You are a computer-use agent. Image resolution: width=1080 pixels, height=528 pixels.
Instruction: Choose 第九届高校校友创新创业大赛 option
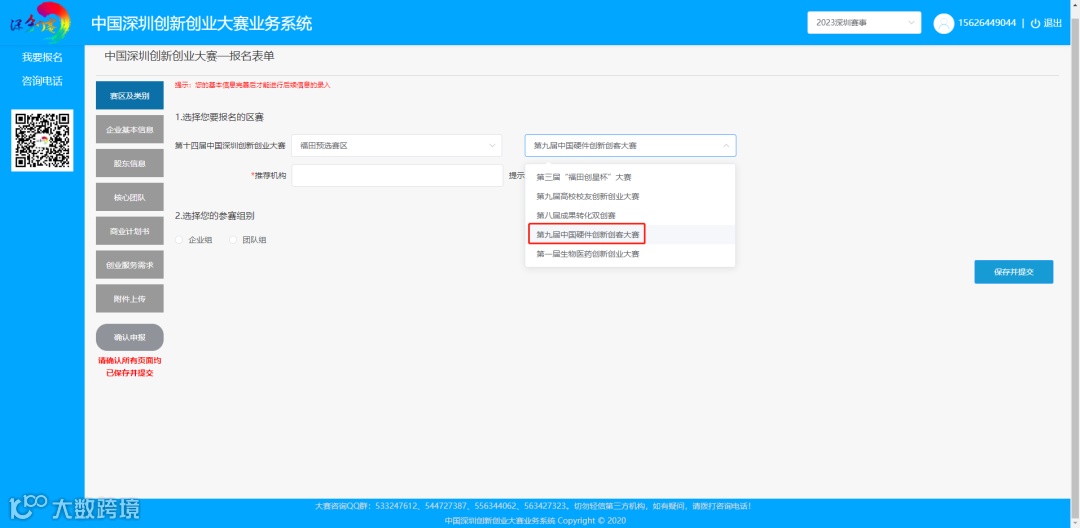(630, 196)
